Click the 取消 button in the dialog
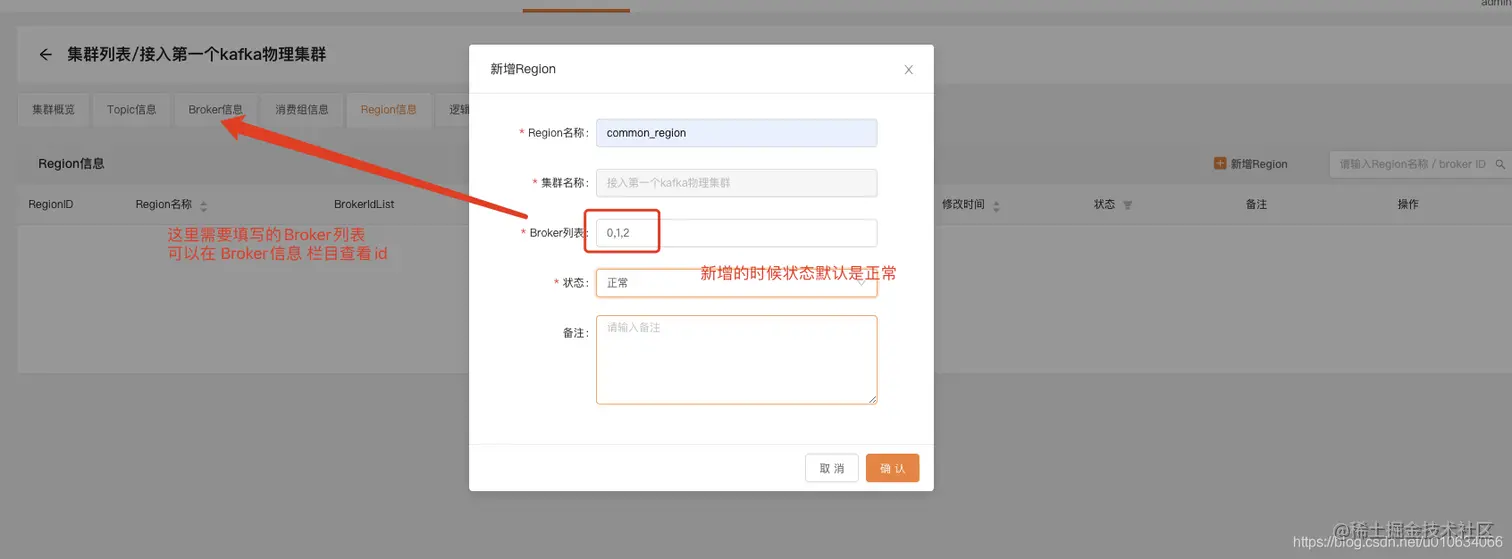 click(x=832, y=468)
